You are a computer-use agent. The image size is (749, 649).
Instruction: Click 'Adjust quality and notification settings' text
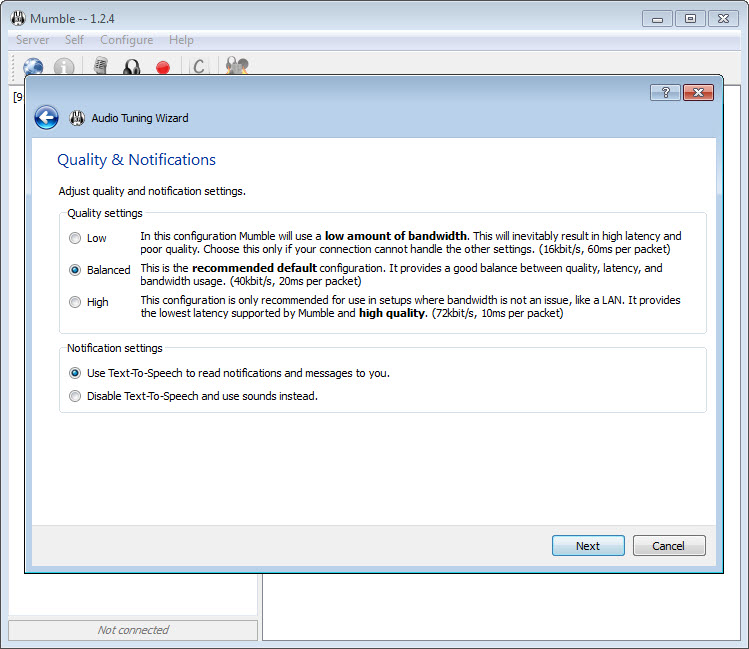(152, 191)
